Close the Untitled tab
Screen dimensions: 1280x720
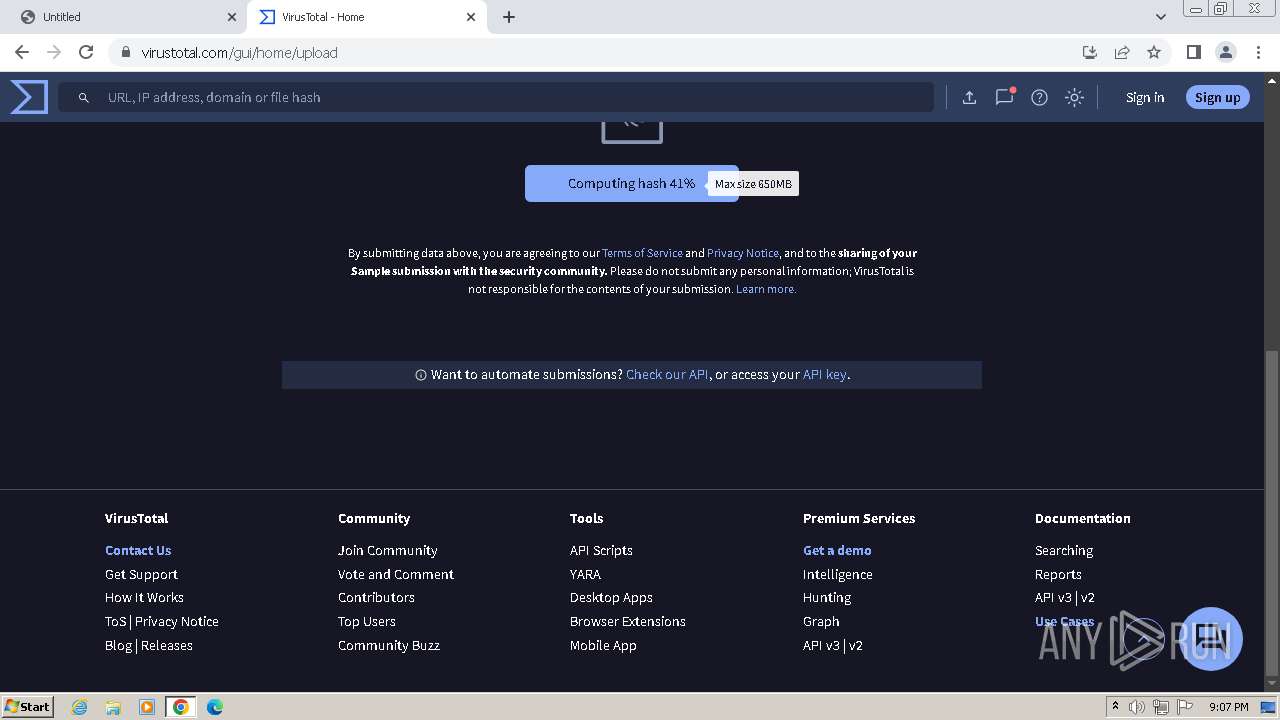[231, 17]
